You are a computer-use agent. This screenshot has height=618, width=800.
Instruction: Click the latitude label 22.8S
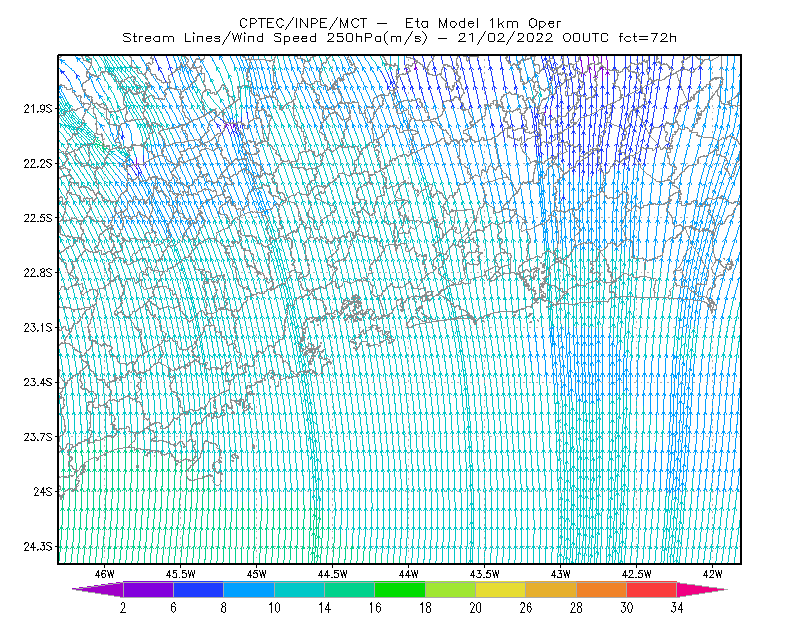[38, 273]
